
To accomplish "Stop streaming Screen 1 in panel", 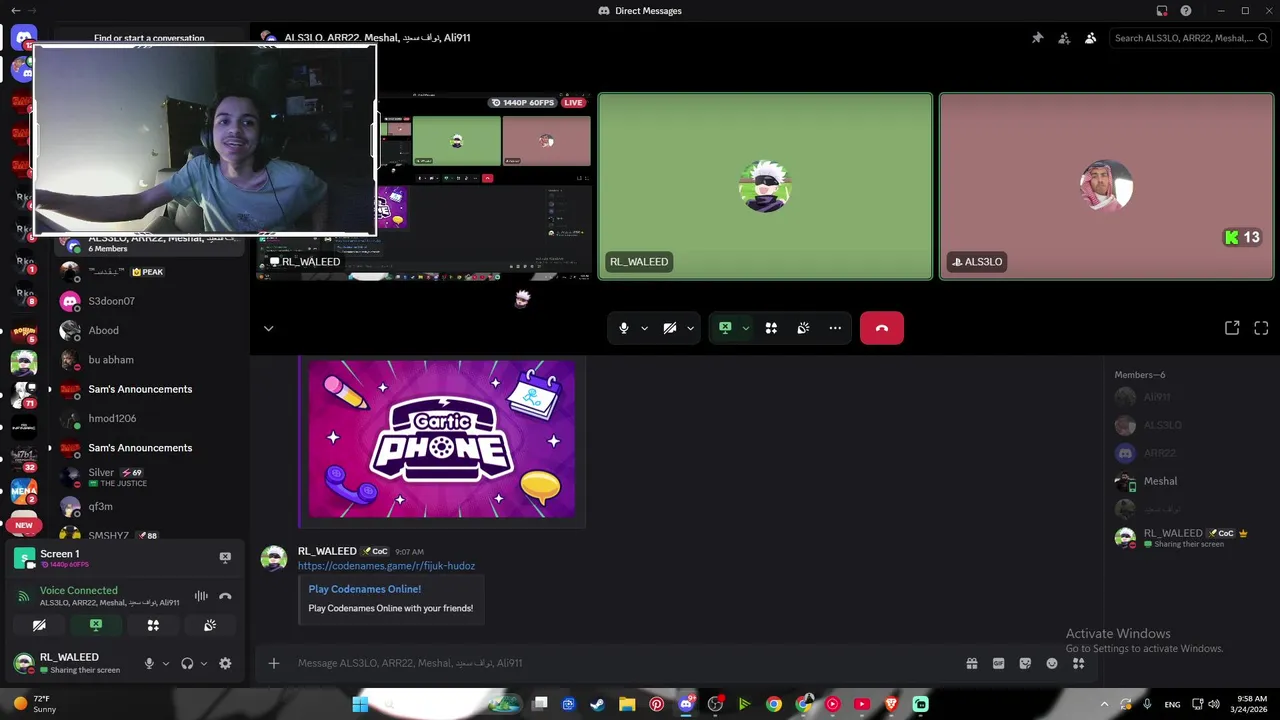I will pos(225,557).
